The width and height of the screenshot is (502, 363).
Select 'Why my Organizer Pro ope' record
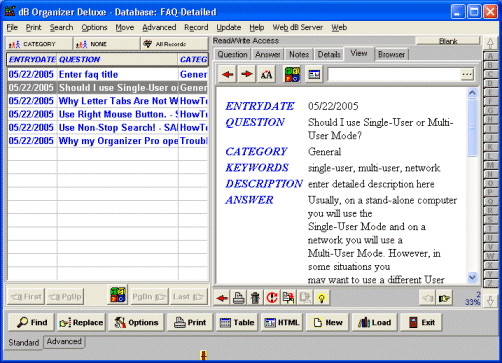[x=108, y=141]
